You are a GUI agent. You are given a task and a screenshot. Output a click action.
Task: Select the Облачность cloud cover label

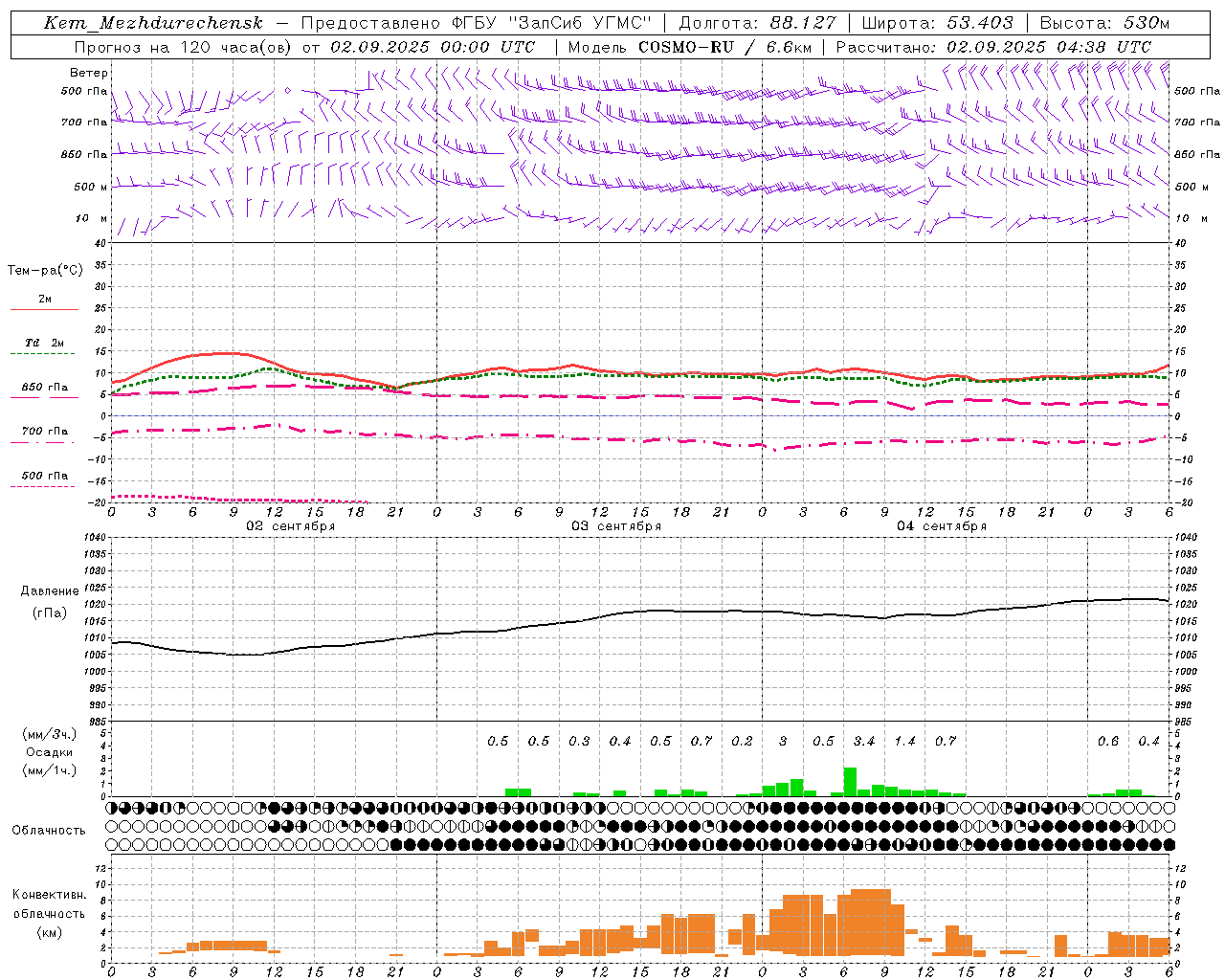pos(49,831)
